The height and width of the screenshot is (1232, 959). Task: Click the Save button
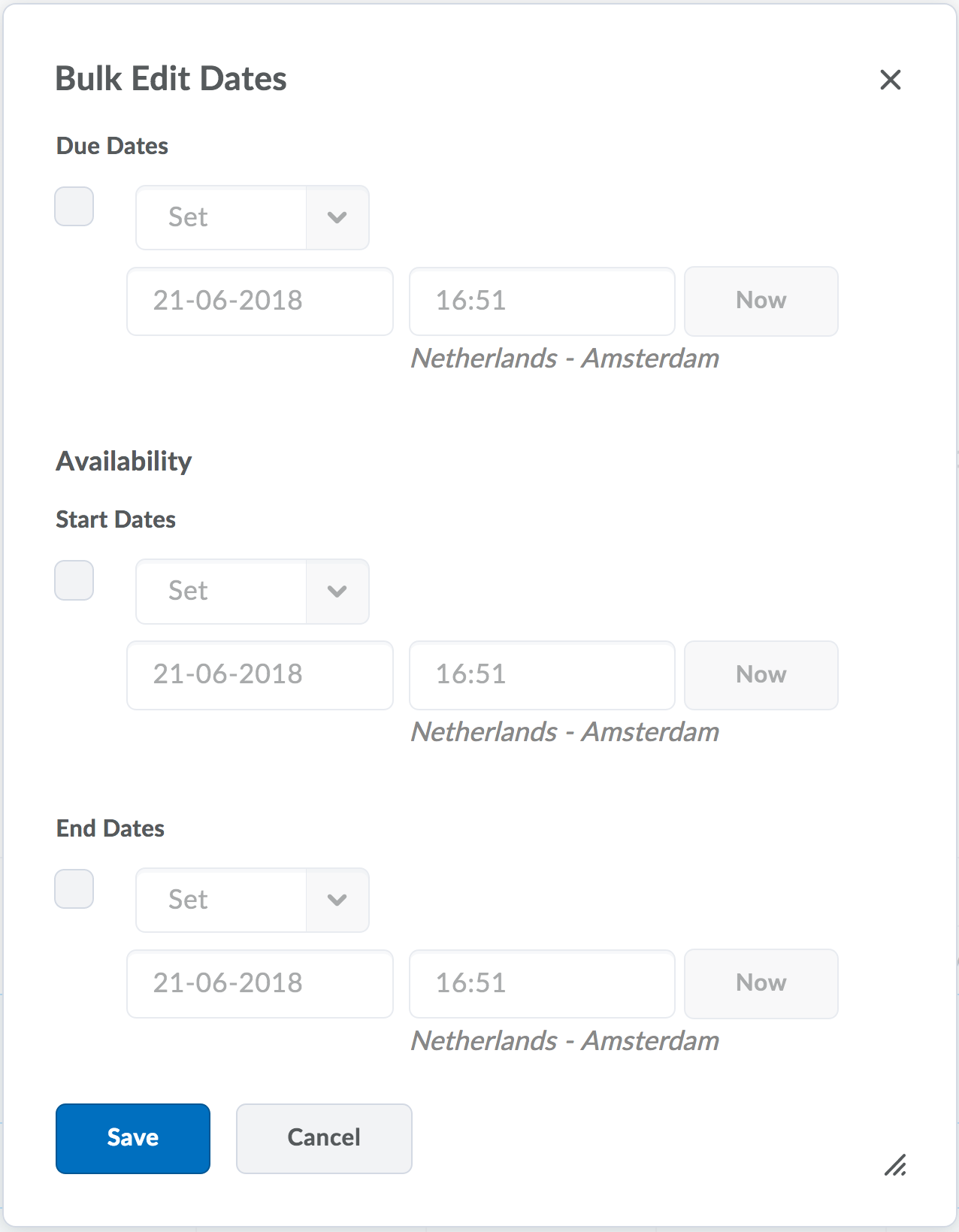click(x=133, y=1138)
